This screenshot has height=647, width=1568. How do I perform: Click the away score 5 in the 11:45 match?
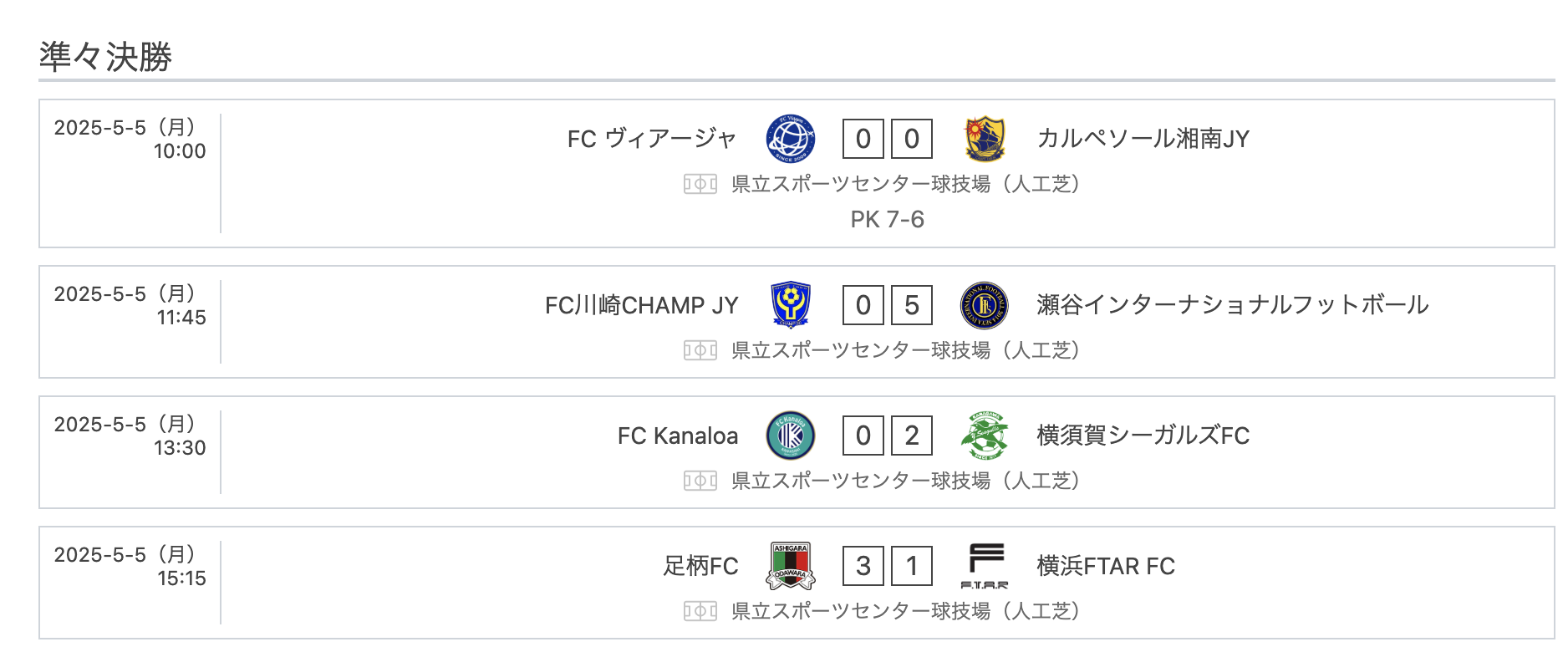912,305
